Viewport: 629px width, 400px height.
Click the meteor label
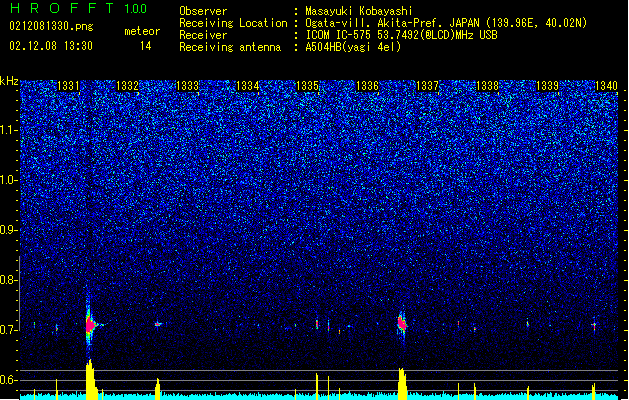pos(142,31)
